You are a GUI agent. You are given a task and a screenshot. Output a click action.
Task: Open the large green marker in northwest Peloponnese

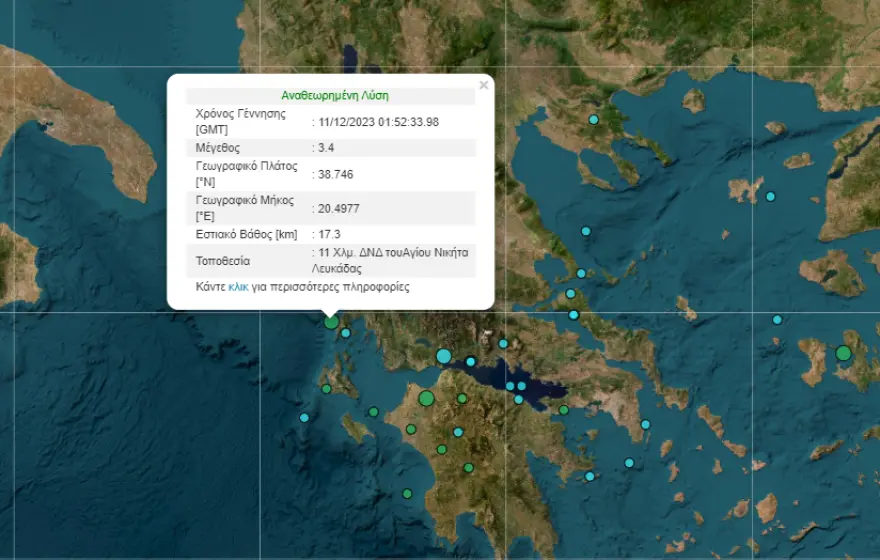tap(426, 398)
